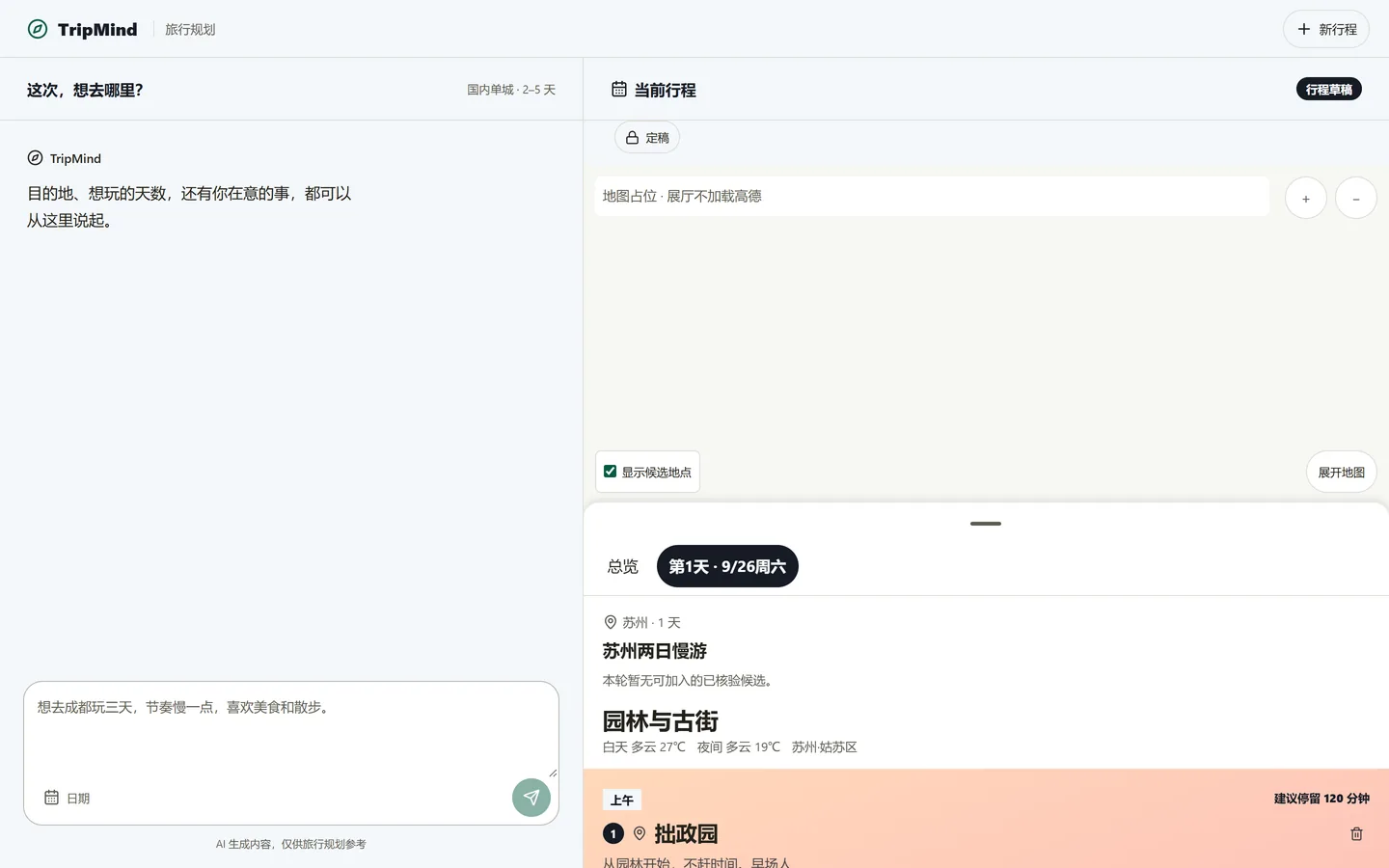Click the 旅行规划 header label
This screenshot has width=1389, height=868.
coord(190,30)
